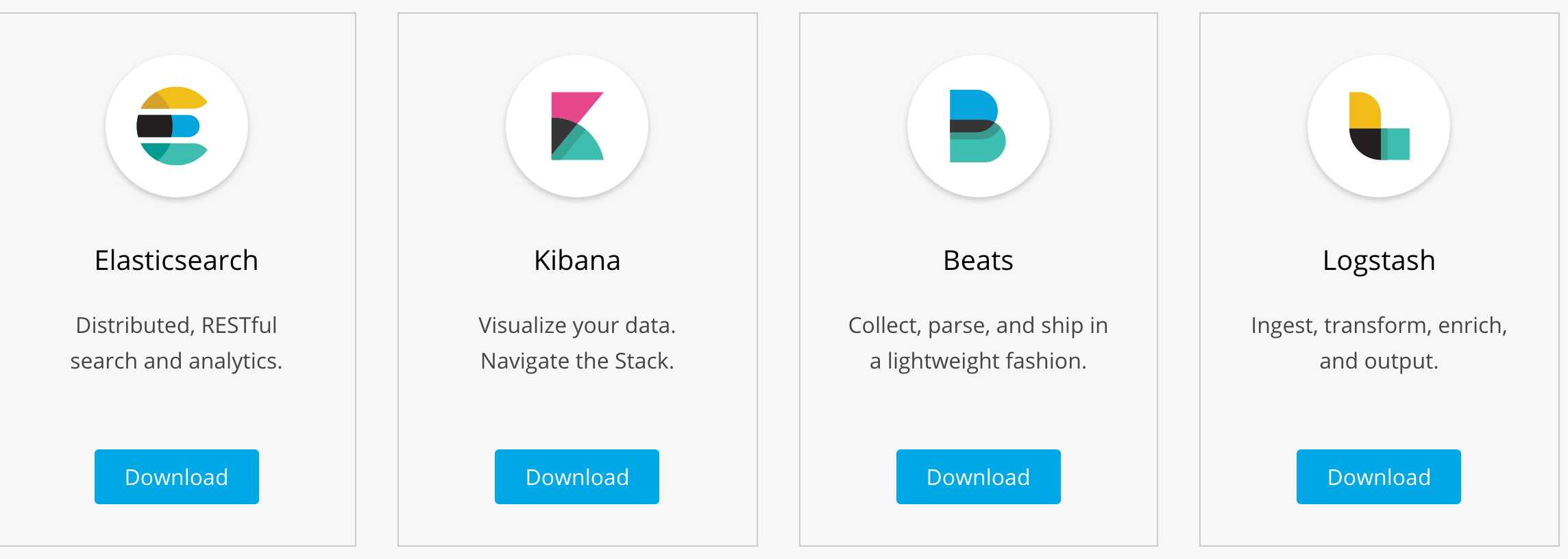Open the Beats product title
Image resolution: width=1568 pixels, height=559 pixels.
click(x=978, y=260)
